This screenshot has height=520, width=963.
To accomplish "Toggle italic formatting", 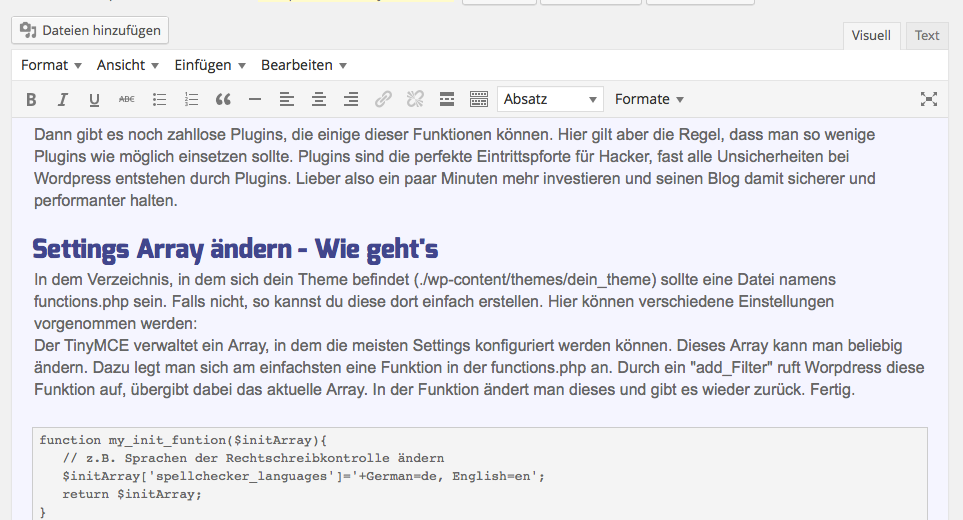I will click(x=63, y=99).
